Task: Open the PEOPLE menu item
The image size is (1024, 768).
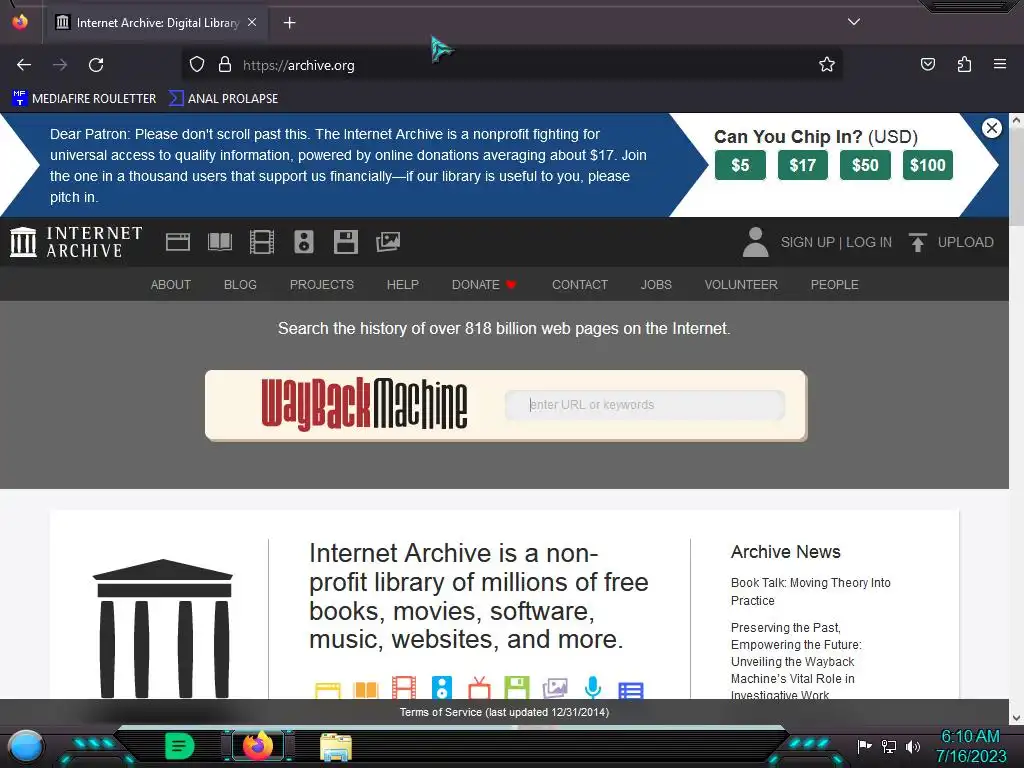Action: (x=834, y=285)
